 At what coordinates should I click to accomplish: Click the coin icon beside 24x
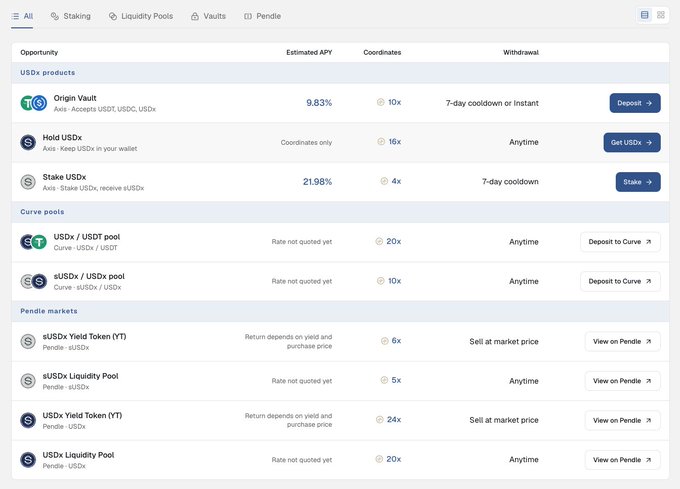click(379, 420)
